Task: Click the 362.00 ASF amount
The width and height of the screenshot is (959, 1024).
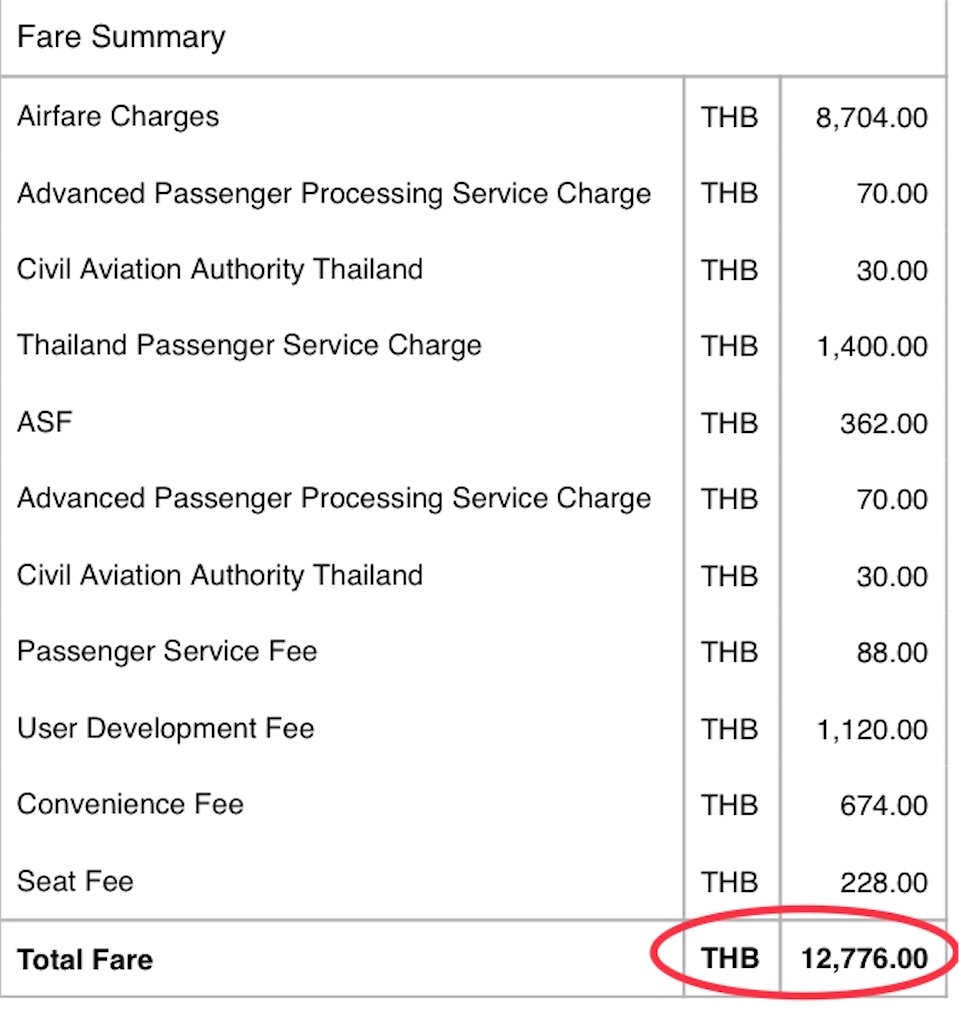Action: (x=883, y=424)
